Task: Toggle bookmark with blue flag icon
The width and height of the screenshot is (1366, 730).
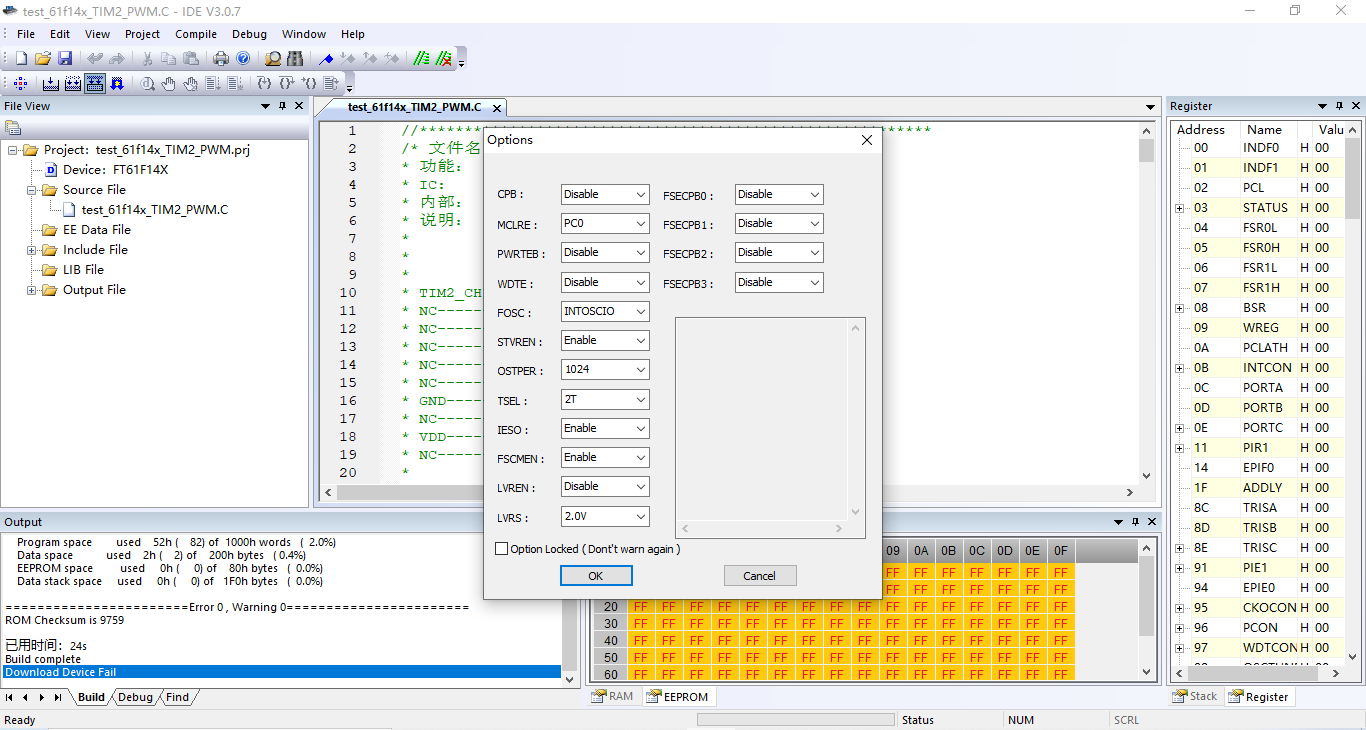Action: (x=326, y=59)
